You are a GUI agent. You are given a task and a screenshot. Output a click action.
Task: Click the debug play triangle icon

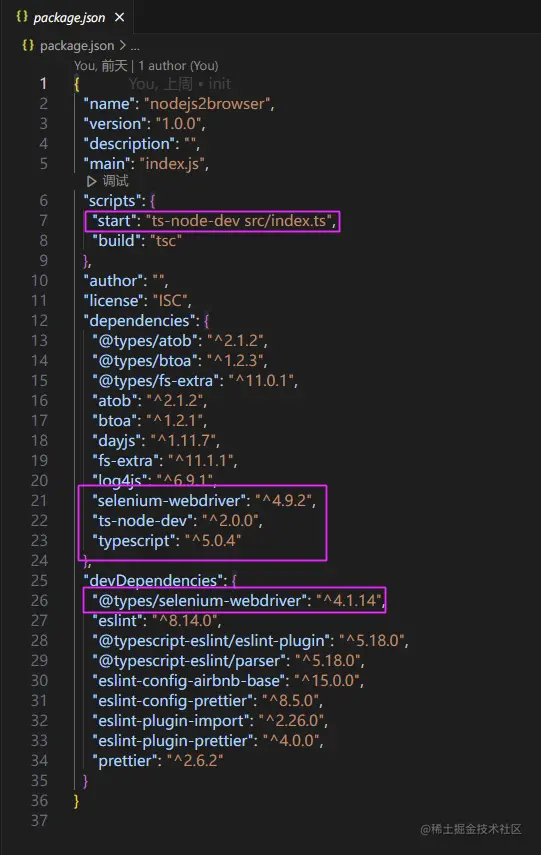92,181
